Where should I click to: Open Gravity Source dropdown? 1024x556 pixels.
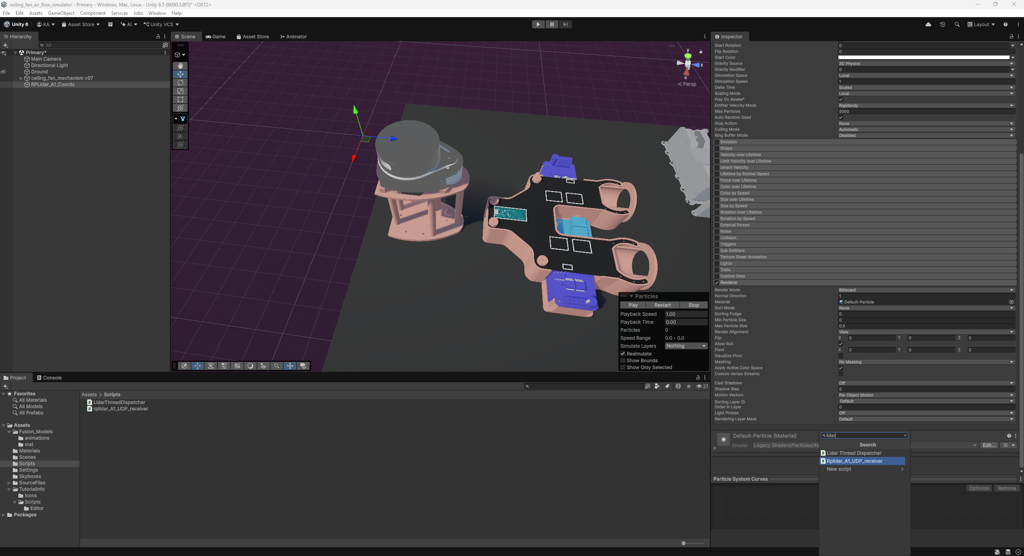click(x=926, y=63)
